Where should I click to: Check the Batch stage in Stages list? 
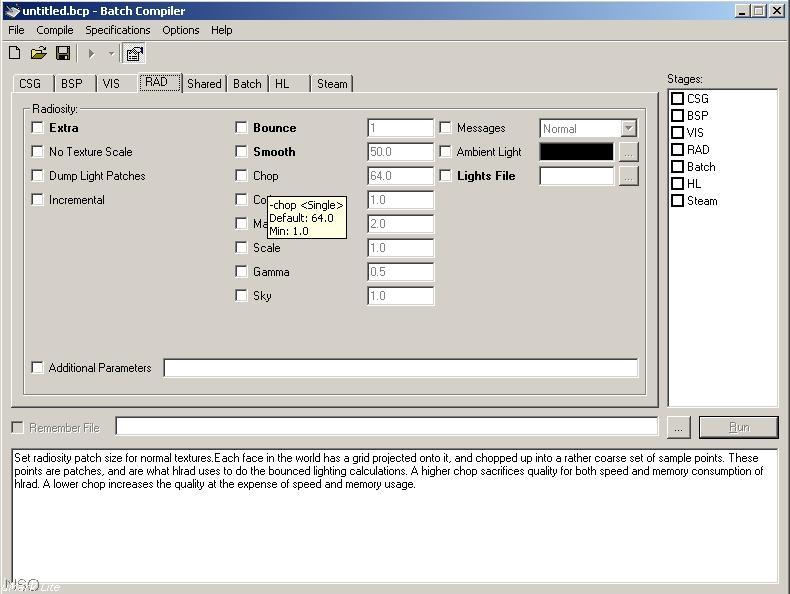[x=678, y=167]
